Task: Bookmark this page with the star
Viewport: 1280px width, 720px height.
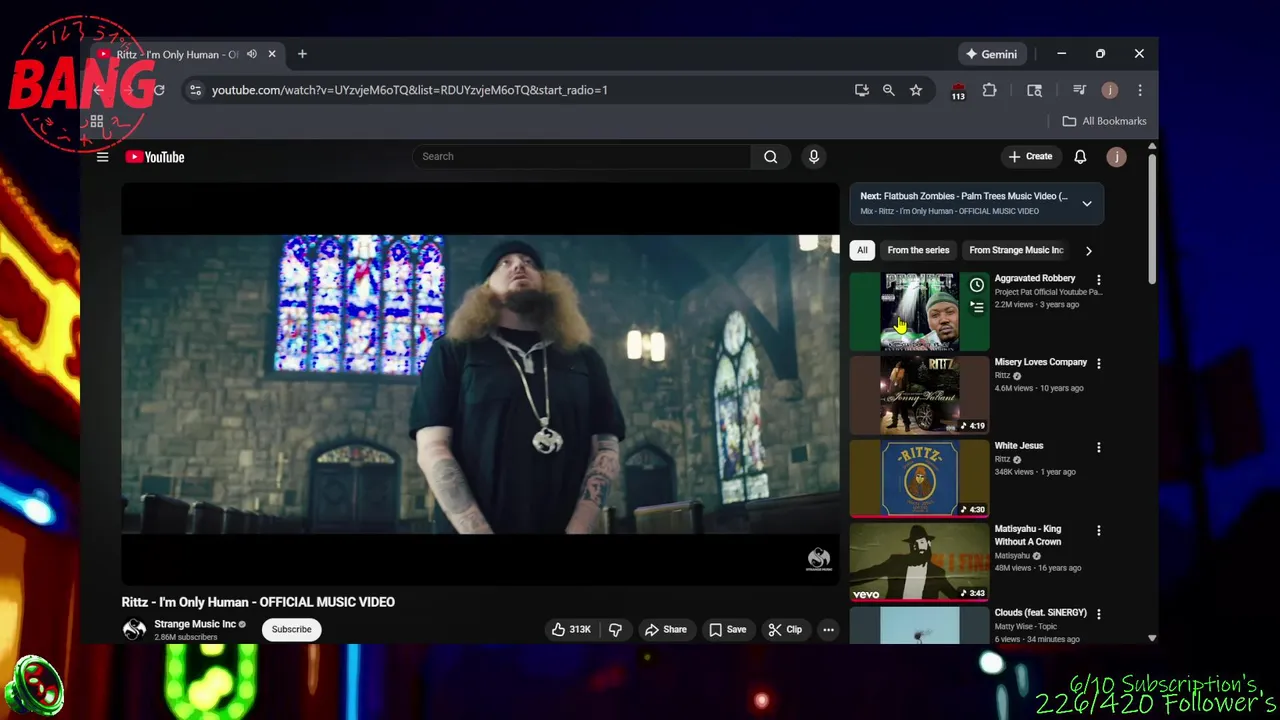Action: tap(916, 90)
